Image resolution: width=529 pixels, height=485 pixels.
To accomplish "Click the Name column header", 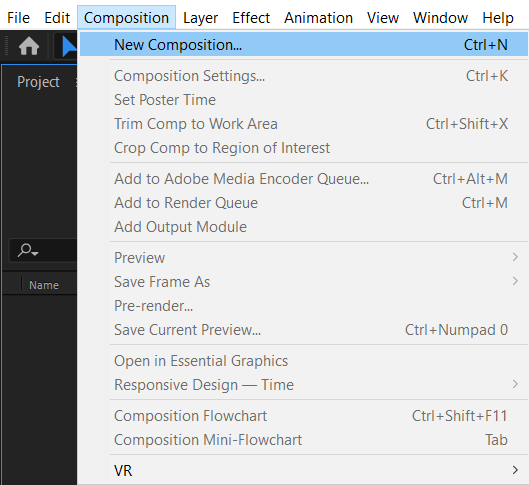I will pos(44,285).
